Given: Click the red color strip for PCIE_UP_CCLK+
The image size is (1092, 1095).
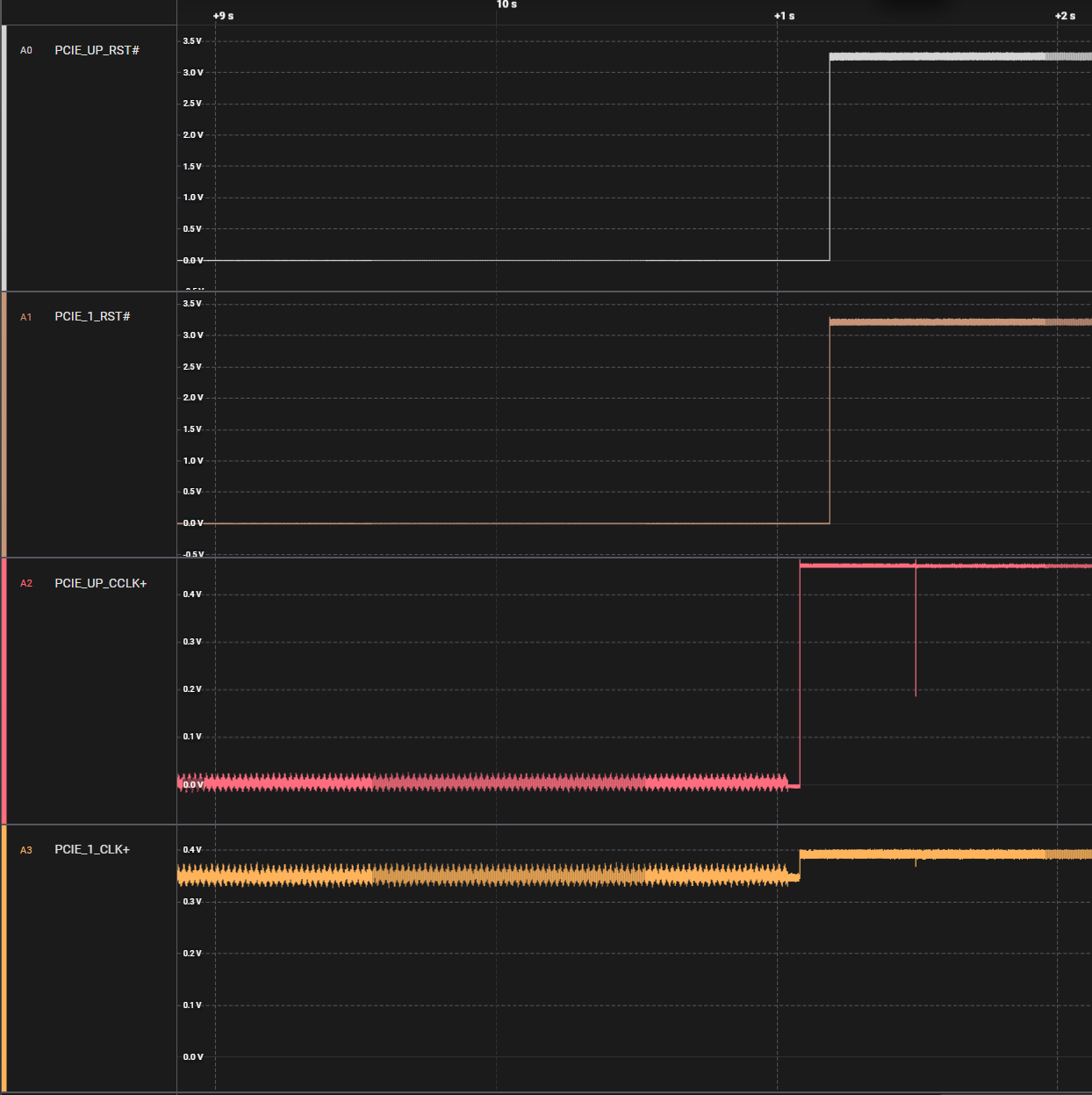Looking at the screenshot, I should point(4,691).
